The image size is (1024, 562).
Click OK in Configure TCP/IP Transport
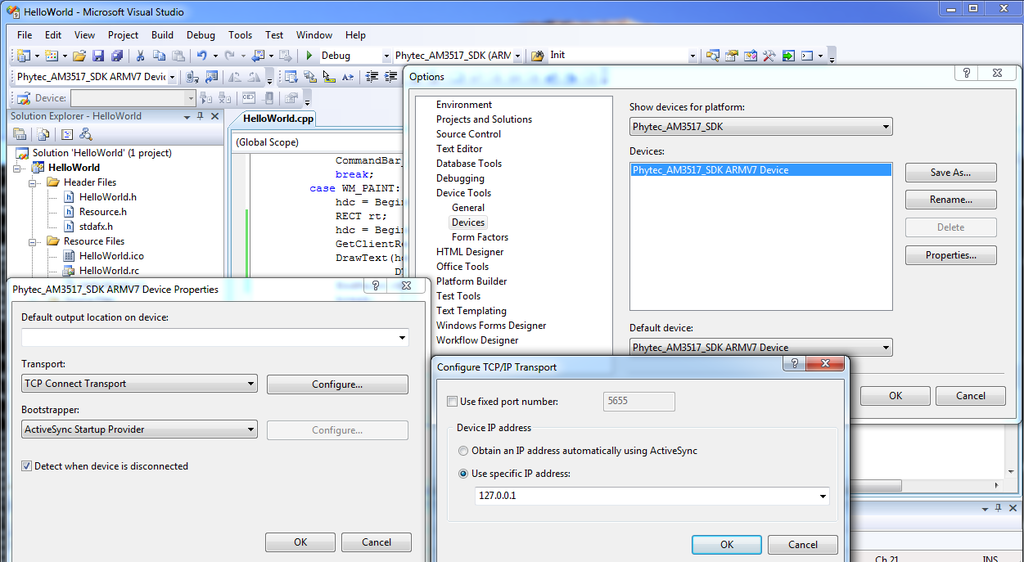726,544
